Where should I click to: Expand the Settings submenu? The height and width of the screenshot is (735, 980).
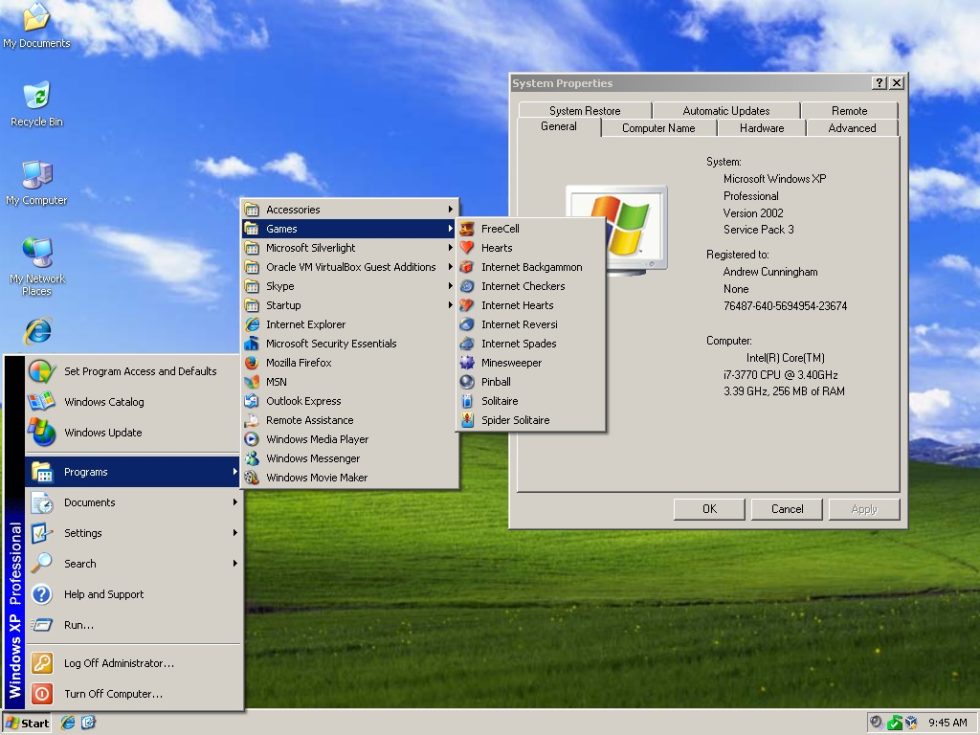tap(82, 533)
